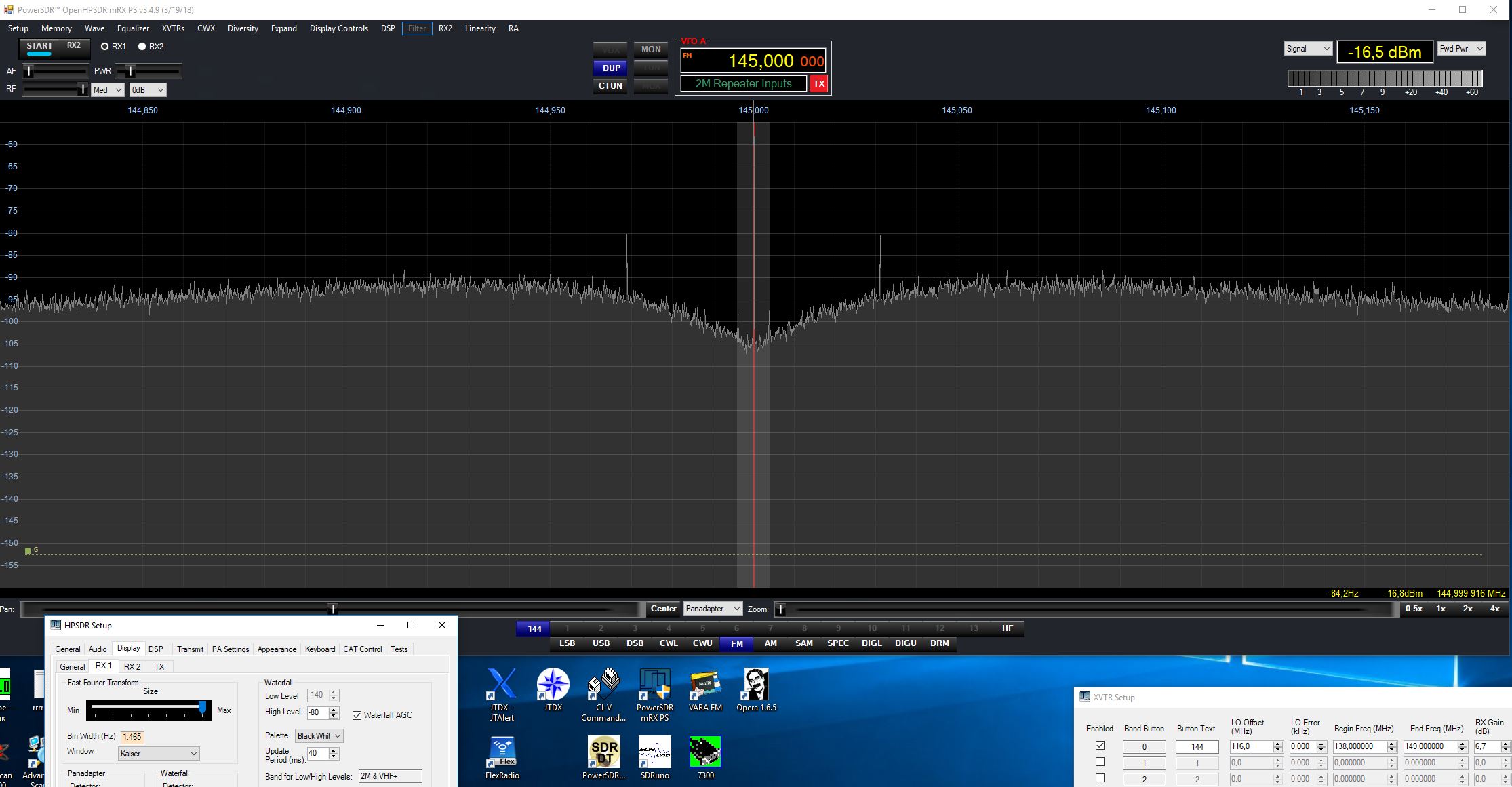This screenshot has width=1512, height=787.
Task: Select the USB mode button
Action: (601, 643)
